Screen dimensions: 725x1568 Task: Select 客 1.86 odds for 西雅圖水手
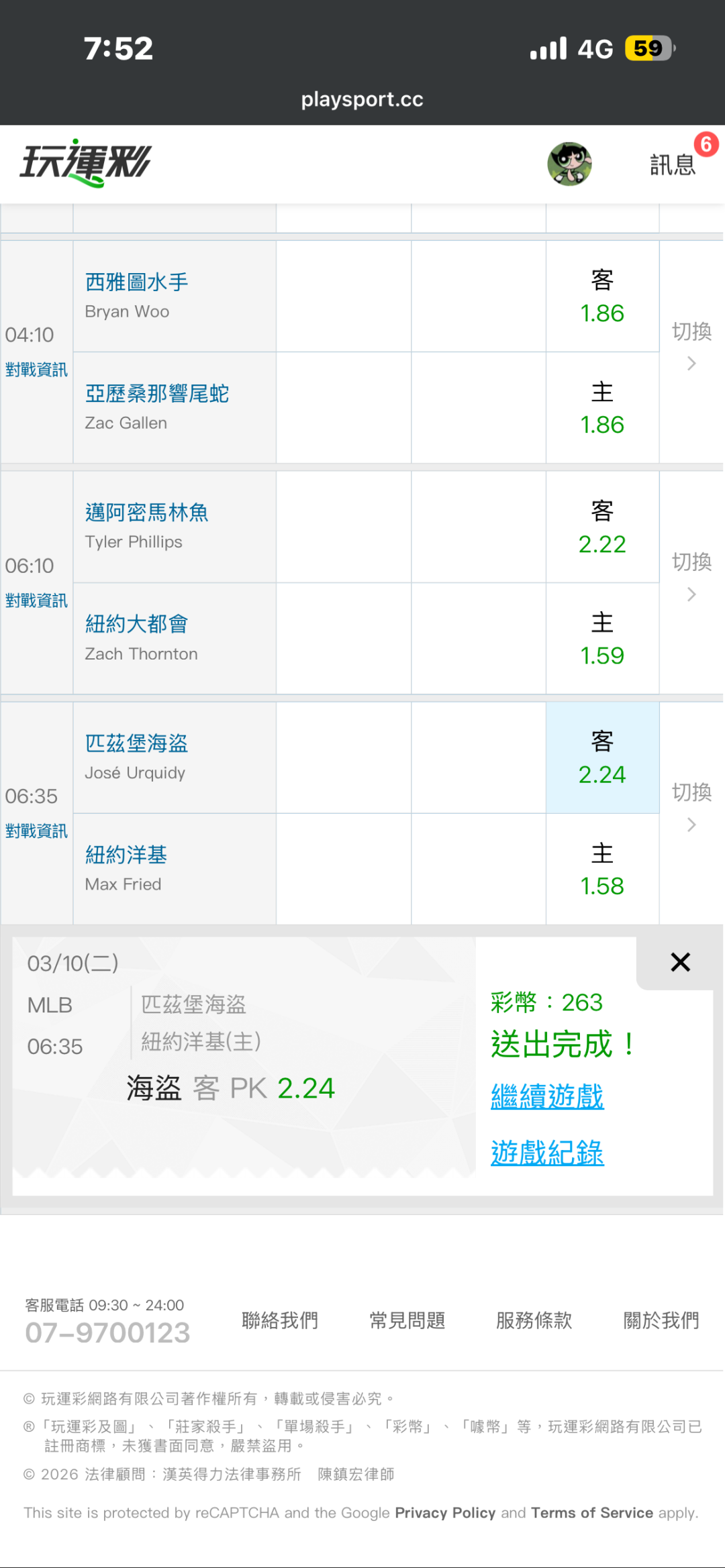(602, 297)
